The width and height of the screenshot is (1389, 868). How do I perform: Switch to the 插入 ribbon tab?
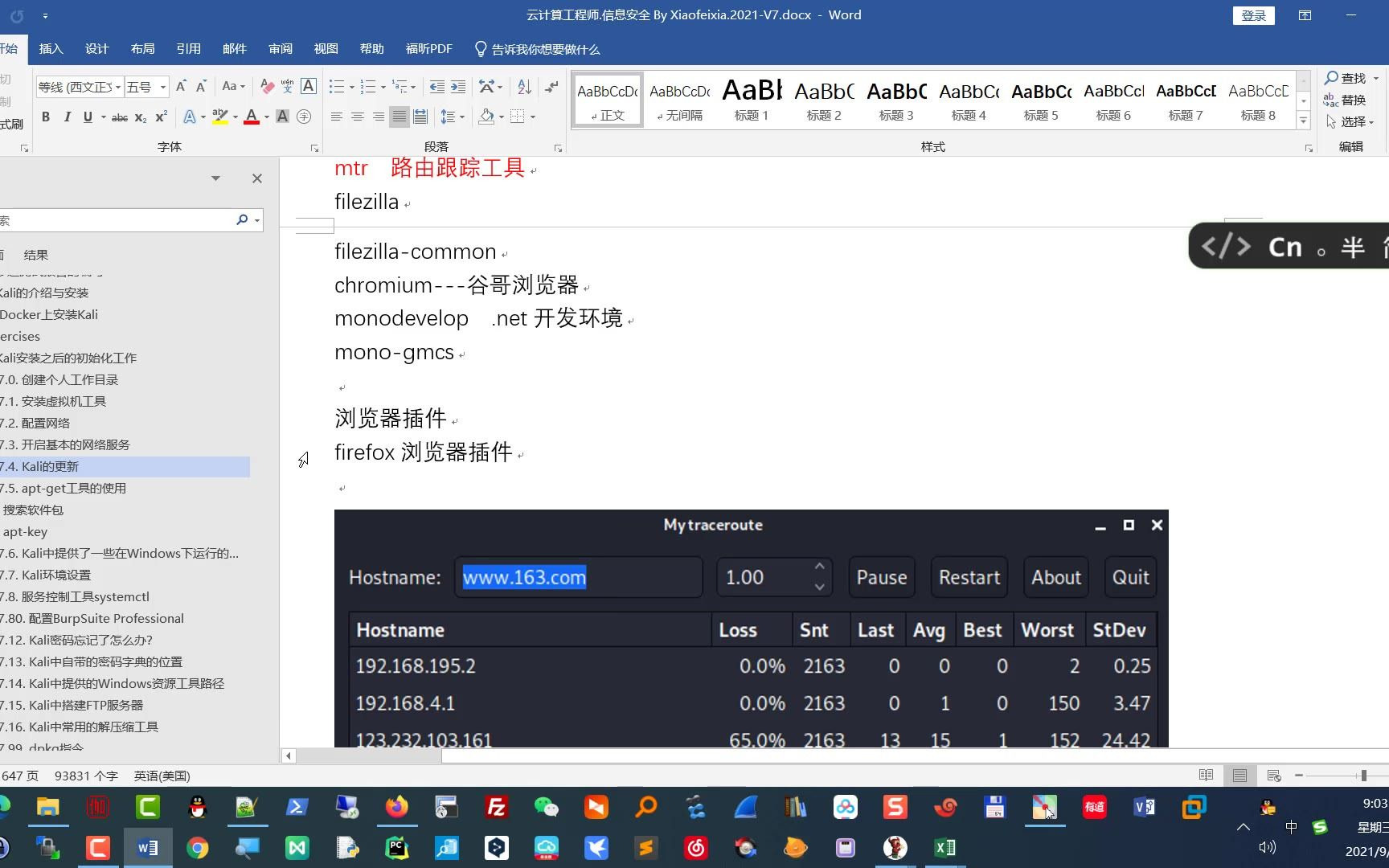pos(51,49)
